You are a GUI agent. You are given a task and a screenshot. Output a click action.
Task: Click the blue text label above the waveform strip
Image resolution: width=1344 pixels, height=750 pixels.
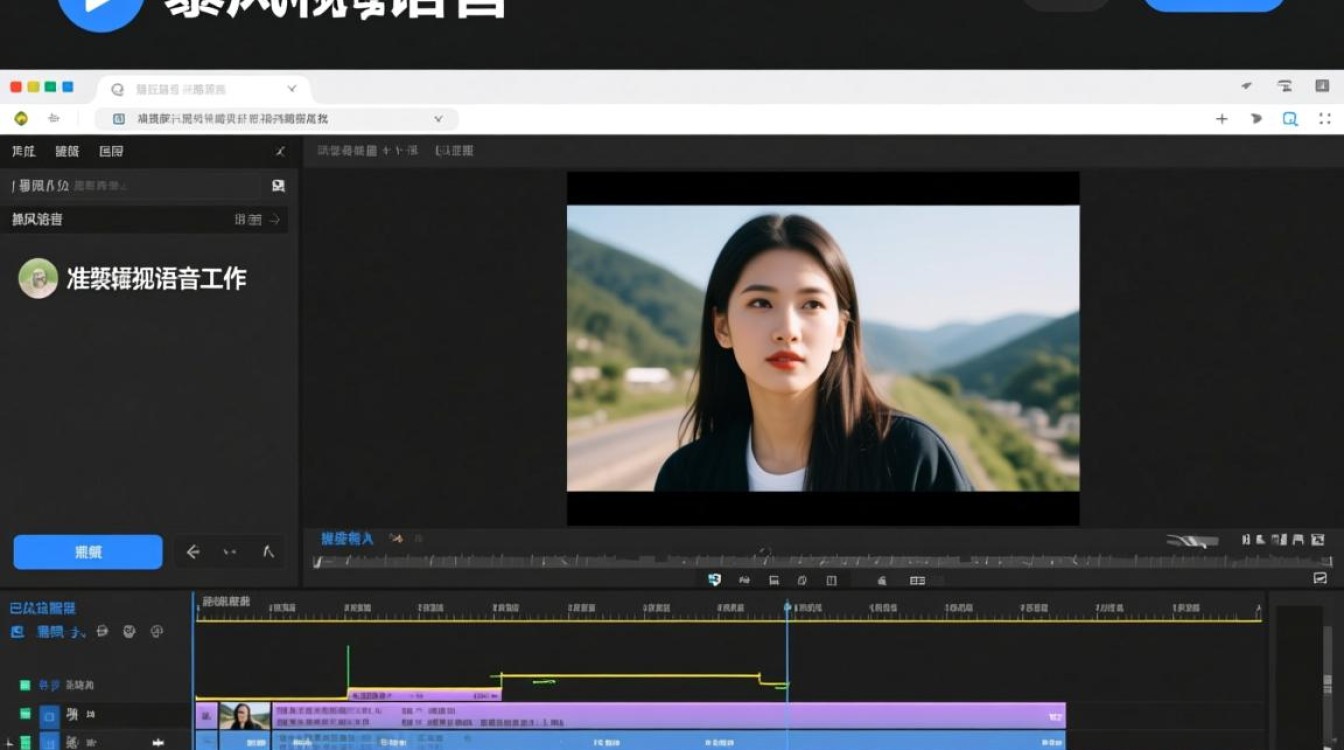(x=347, y=538)
